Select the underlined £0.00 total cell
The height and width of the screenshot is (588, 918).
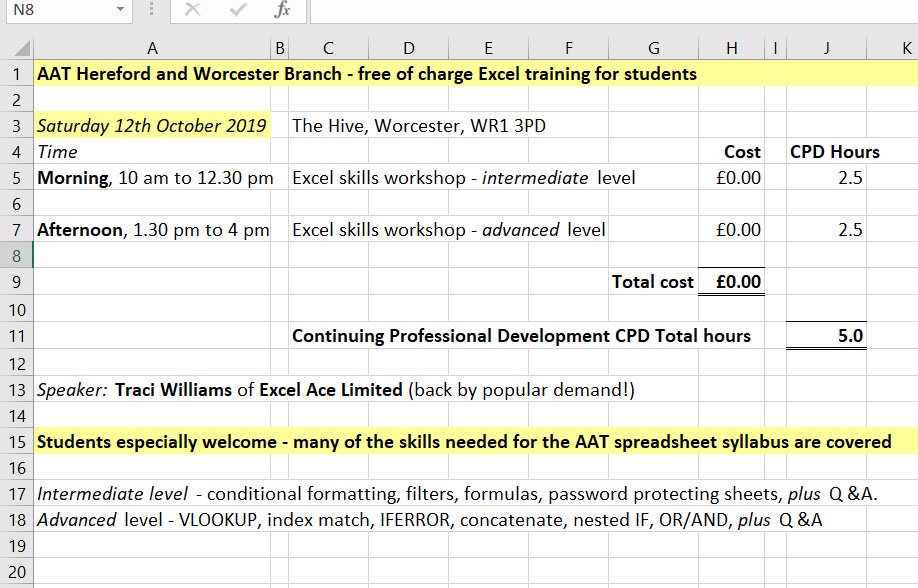[x=731, y=282]
